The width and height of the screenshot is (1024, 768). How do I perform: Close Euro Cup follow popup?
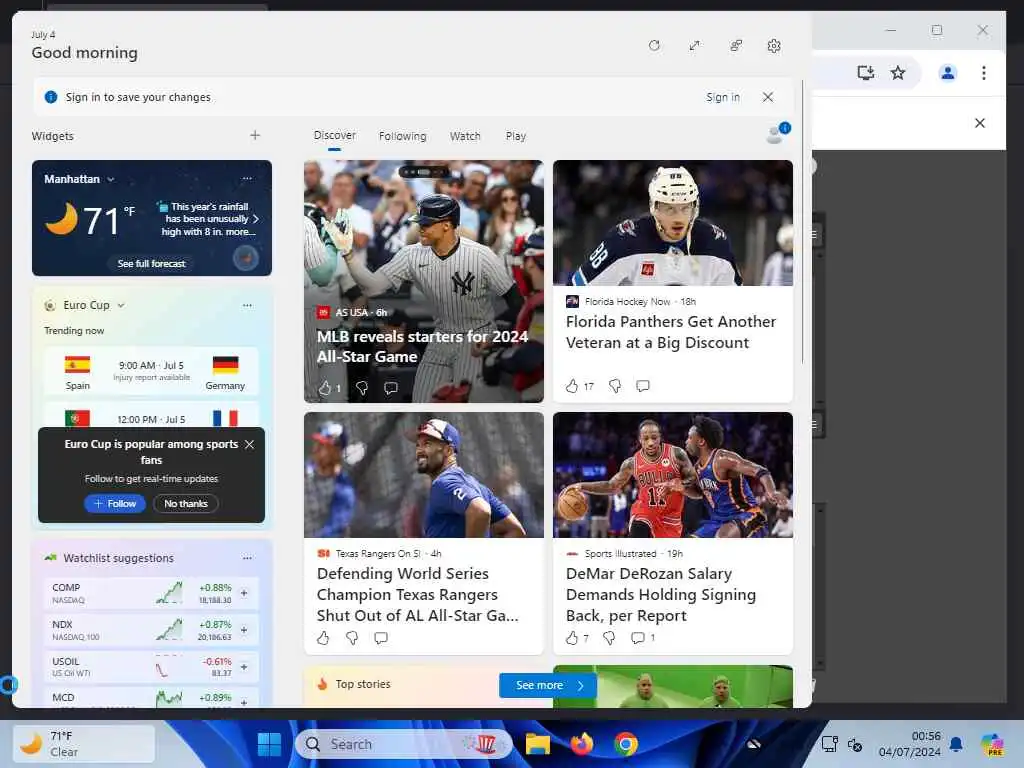click(x=249, y=444)
